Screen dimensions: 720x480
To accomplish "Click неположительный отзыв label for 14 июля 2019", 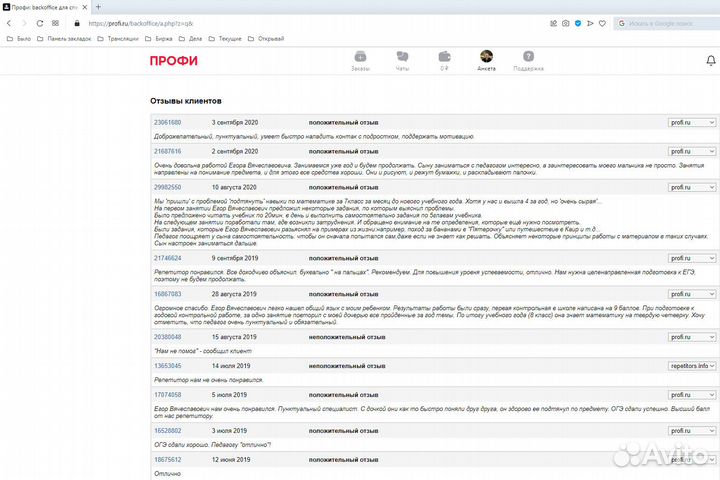I will tap(347, 366).
